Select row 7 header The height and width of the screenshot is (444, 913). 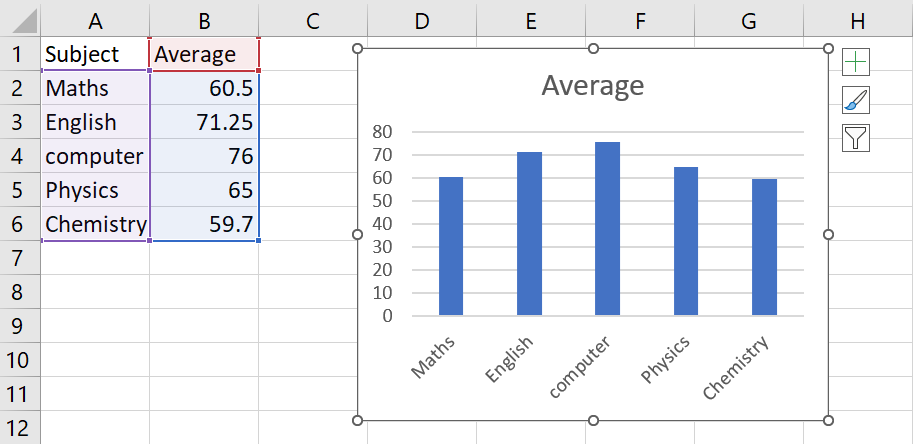20,258
